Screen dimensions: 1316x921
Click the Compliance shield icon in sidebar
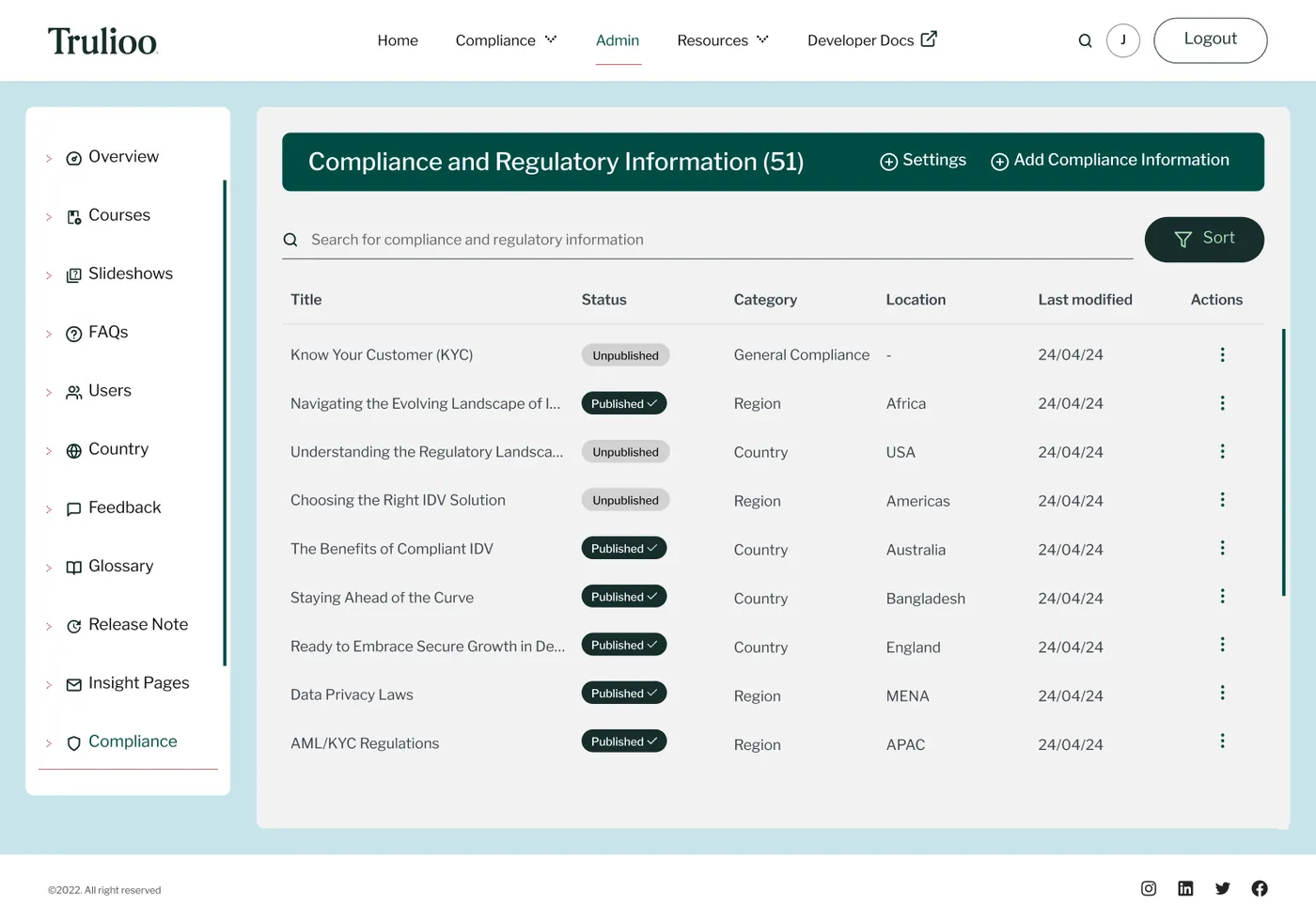tap(73, 743)
